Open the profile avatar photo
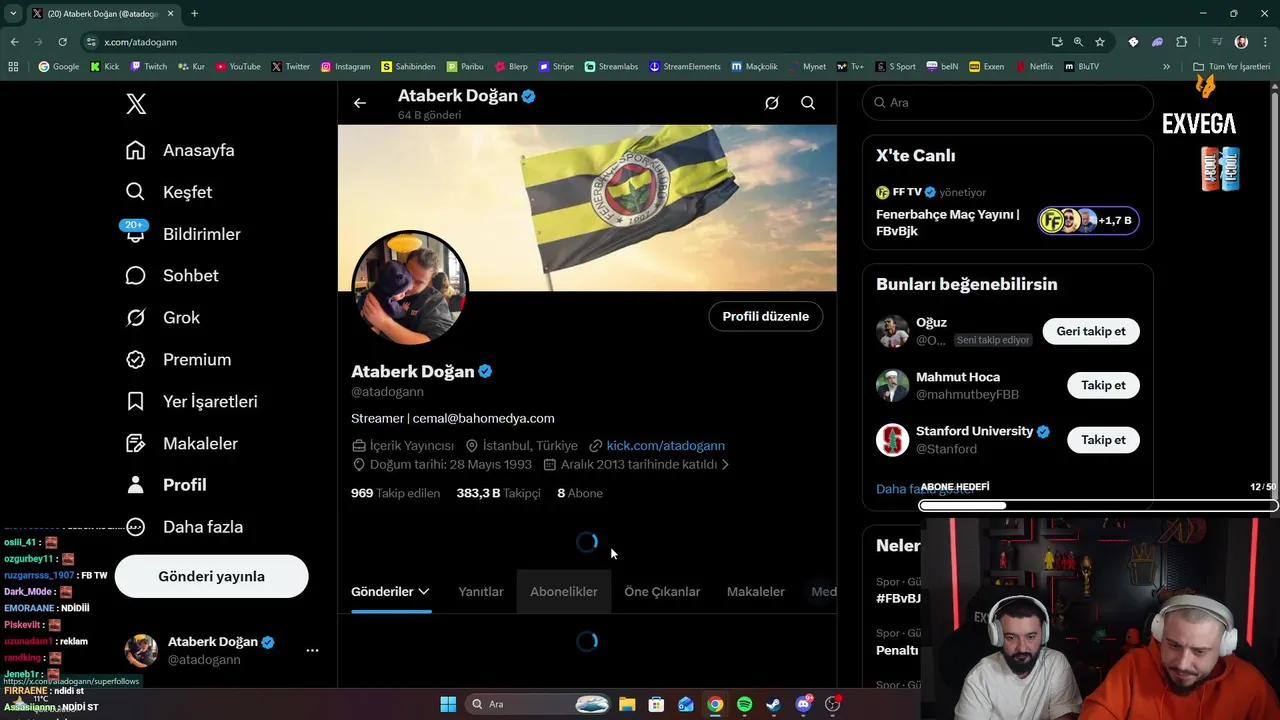Image resolution: width=1280 pixels, height=720 pixels. [410, 288]
